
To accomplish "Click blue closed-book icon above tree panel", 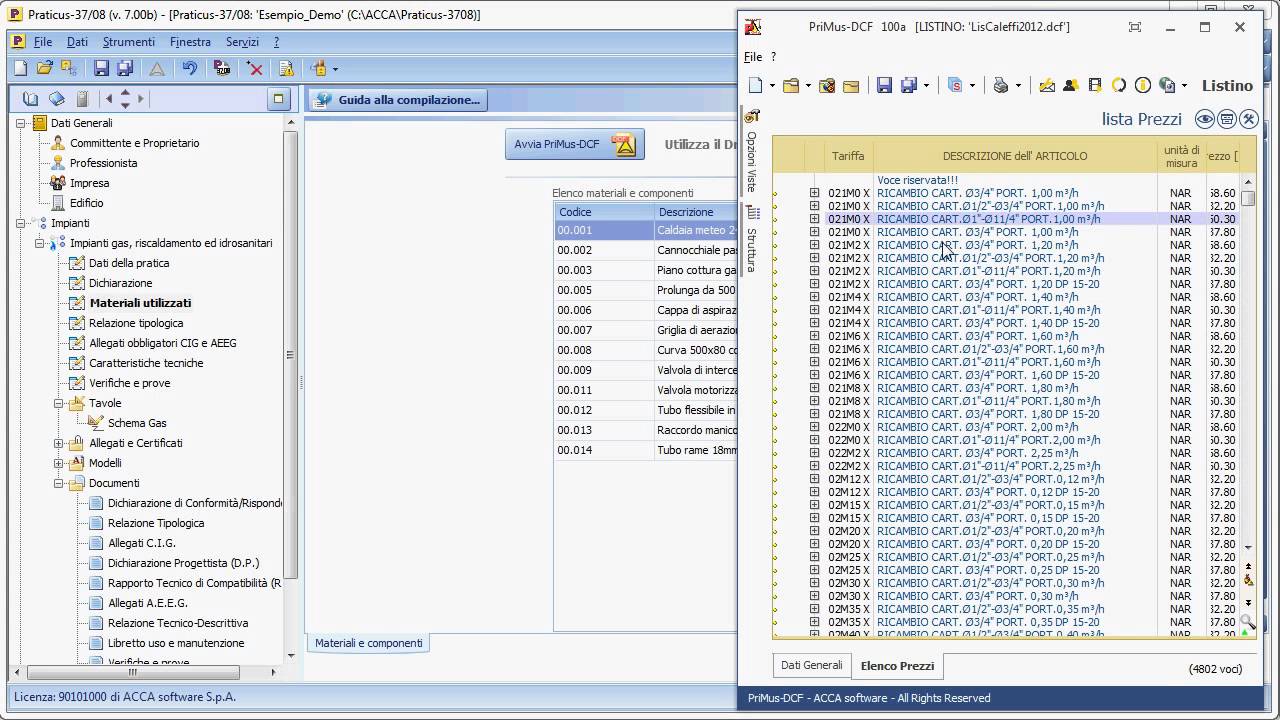I will [x=57, y=98].
